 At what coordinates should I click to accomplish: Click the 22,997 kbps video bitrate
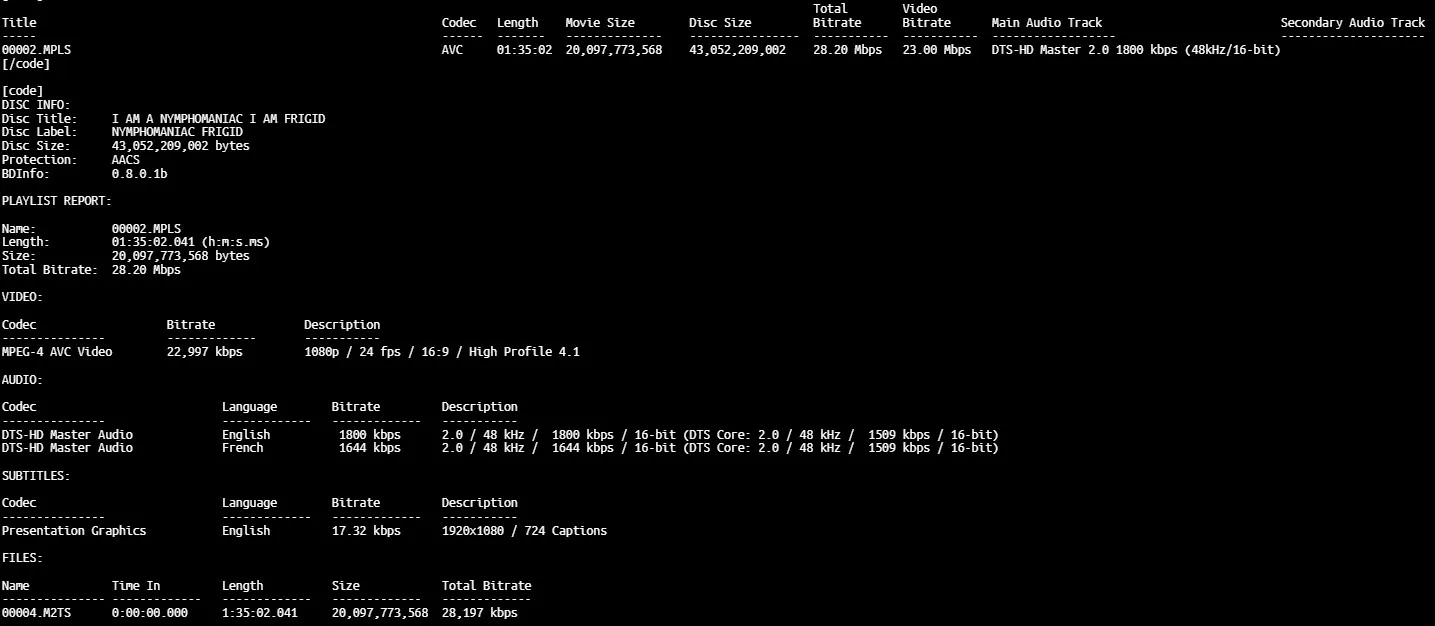coord(204,352)
